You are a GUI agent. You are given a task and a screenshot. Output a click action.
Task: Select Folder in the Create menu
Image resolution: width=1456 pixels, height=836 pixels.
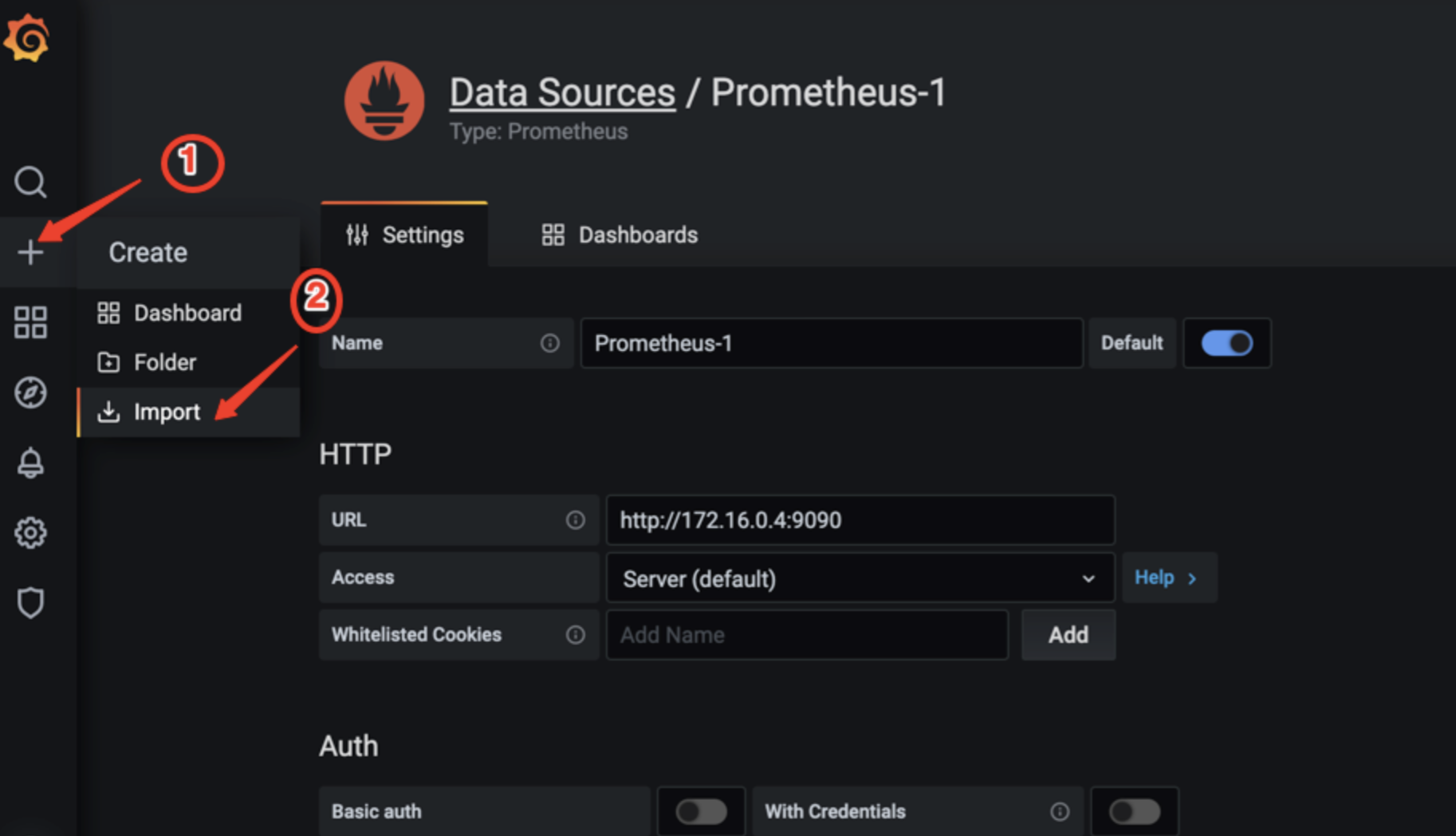(x=188, y=362)
